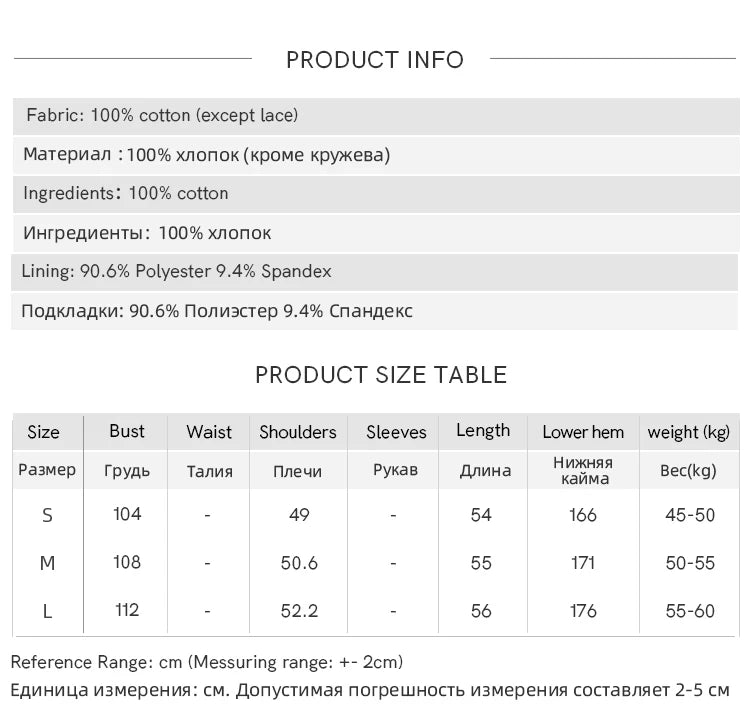Click the Ingredients 100% cotton row

[376, 194]
